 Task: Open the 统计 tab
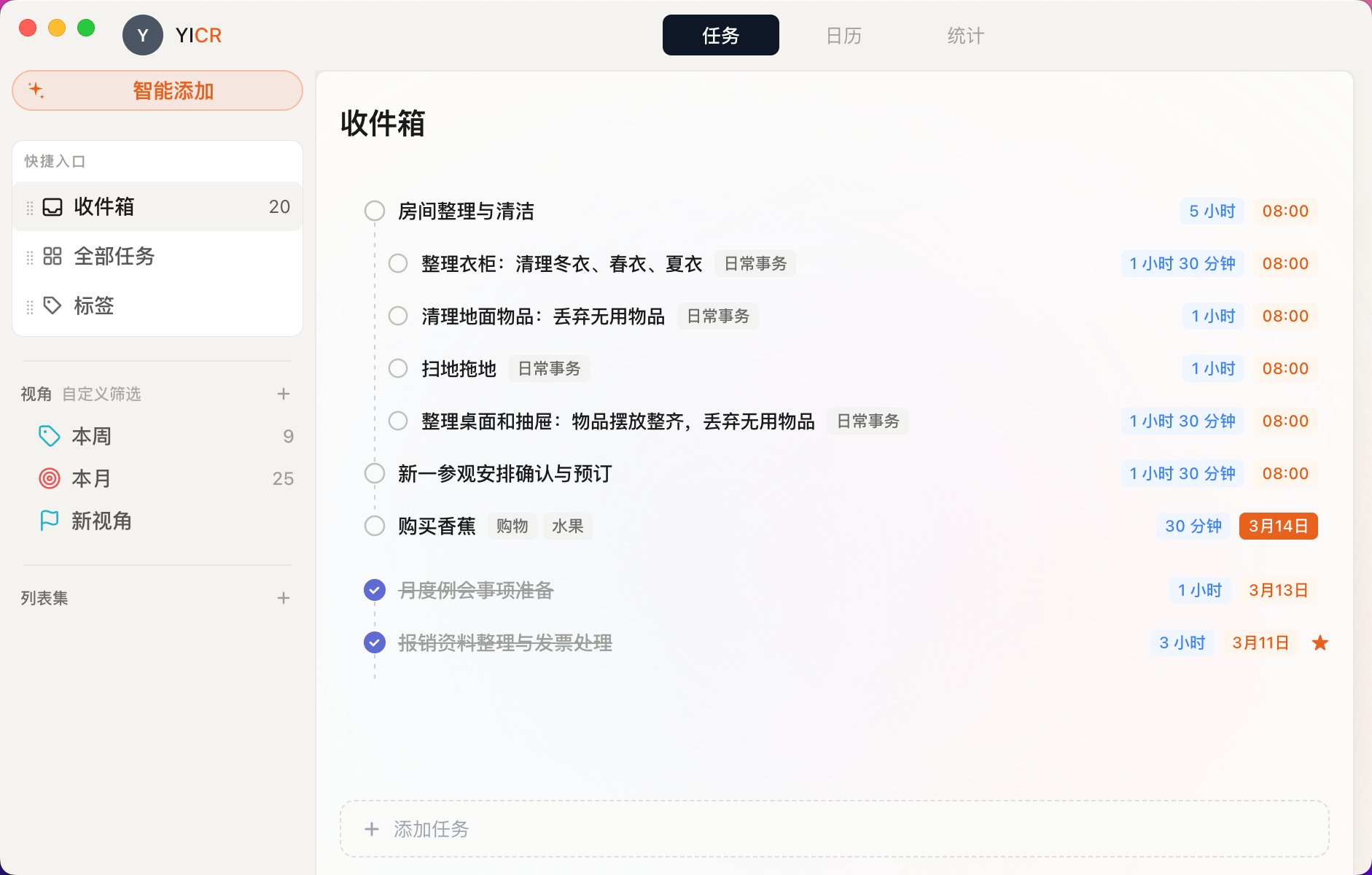[x=965, y=34]
